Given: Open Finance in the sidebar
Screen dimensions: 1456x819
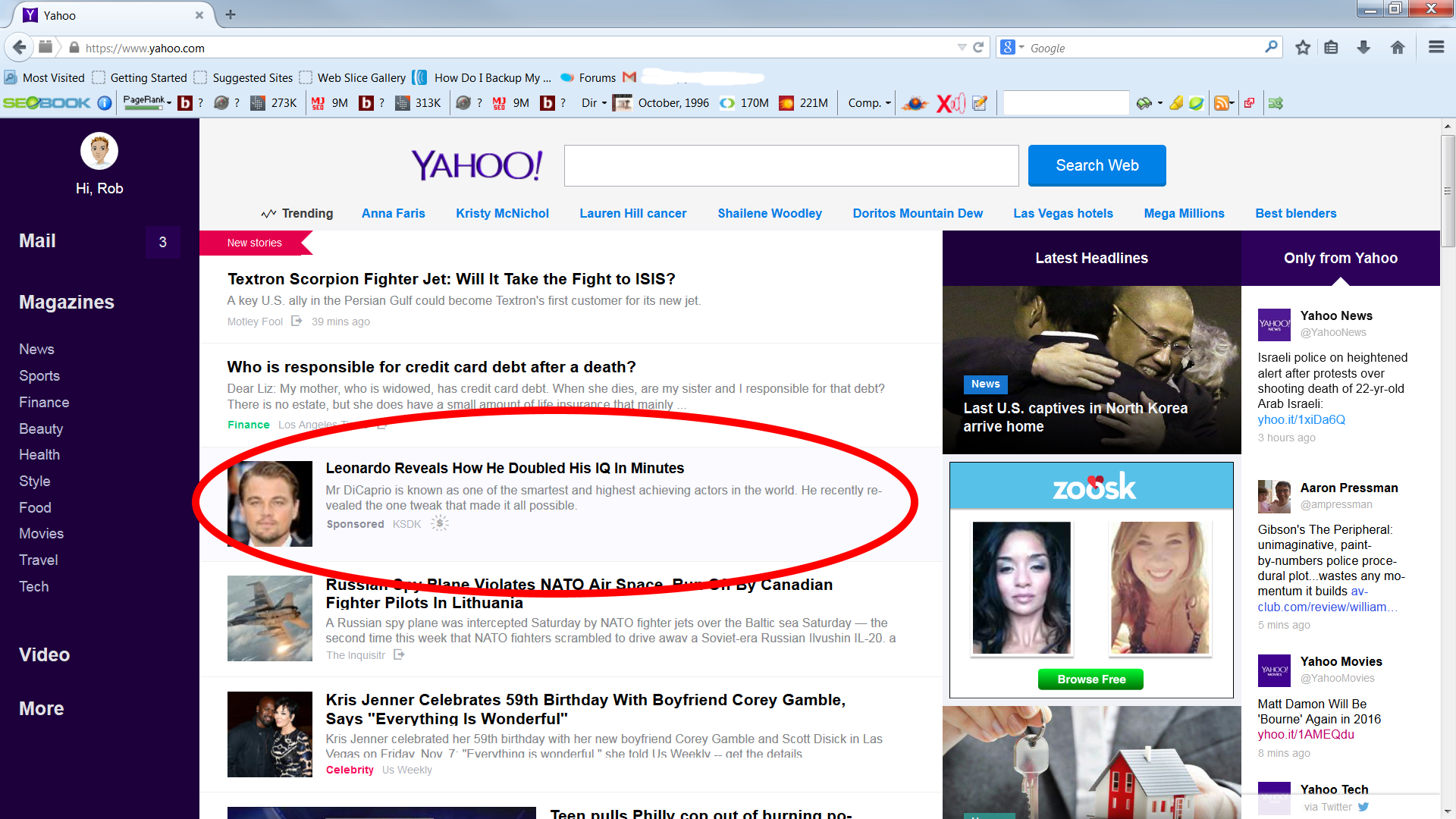Looking at the screenshot, I should pos(44,402).
